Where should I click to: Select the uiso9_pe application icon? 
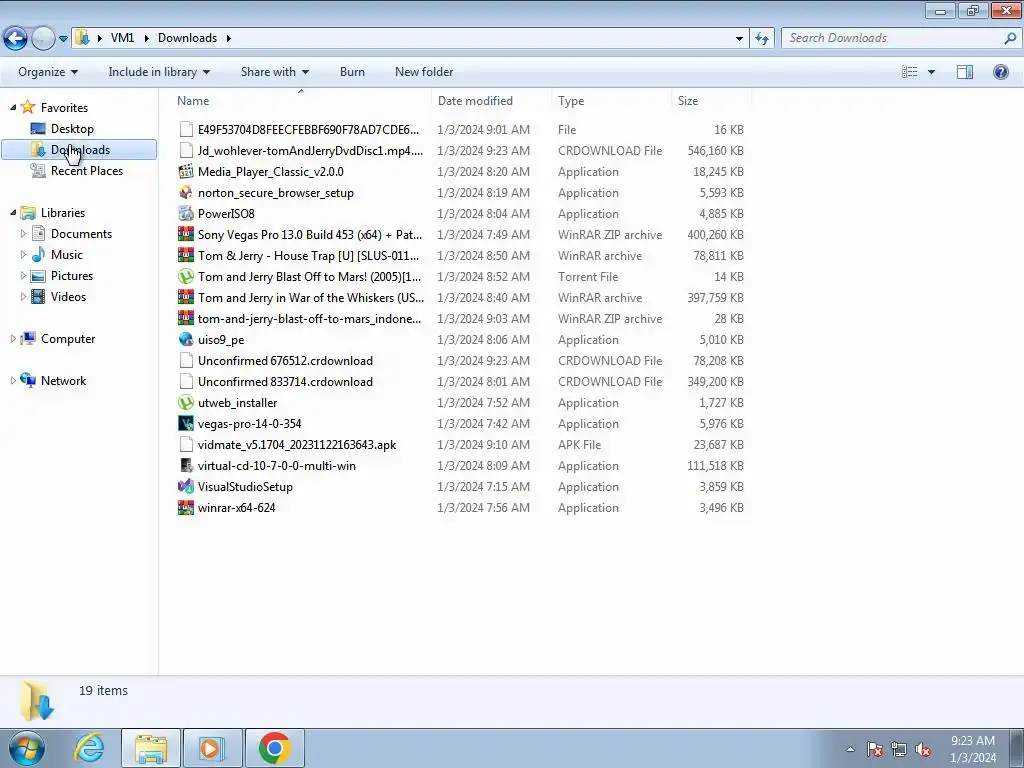tap(185, 340)
